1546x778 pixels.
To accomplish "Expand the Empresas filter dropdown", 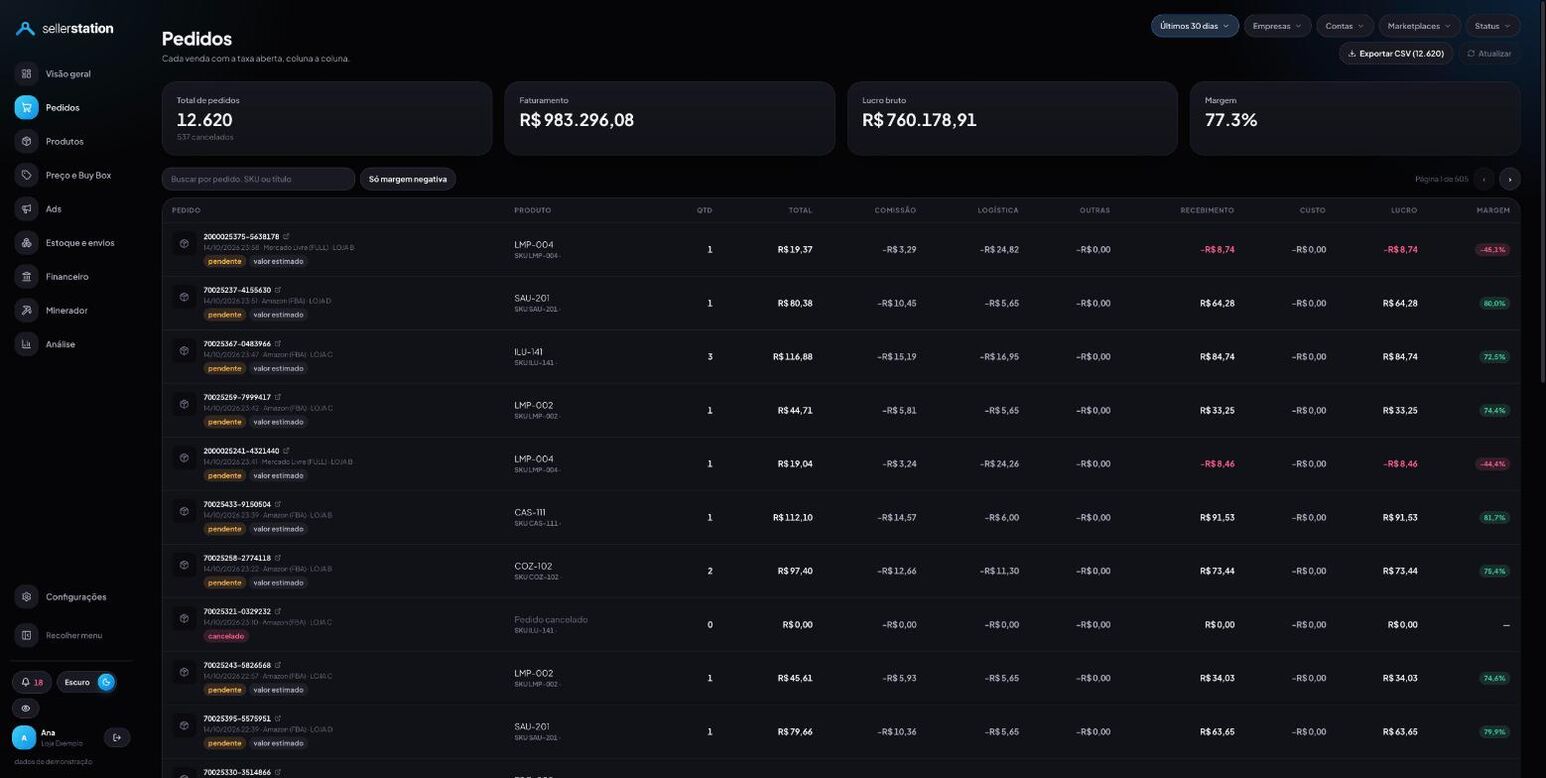I will pos(1277,26).
